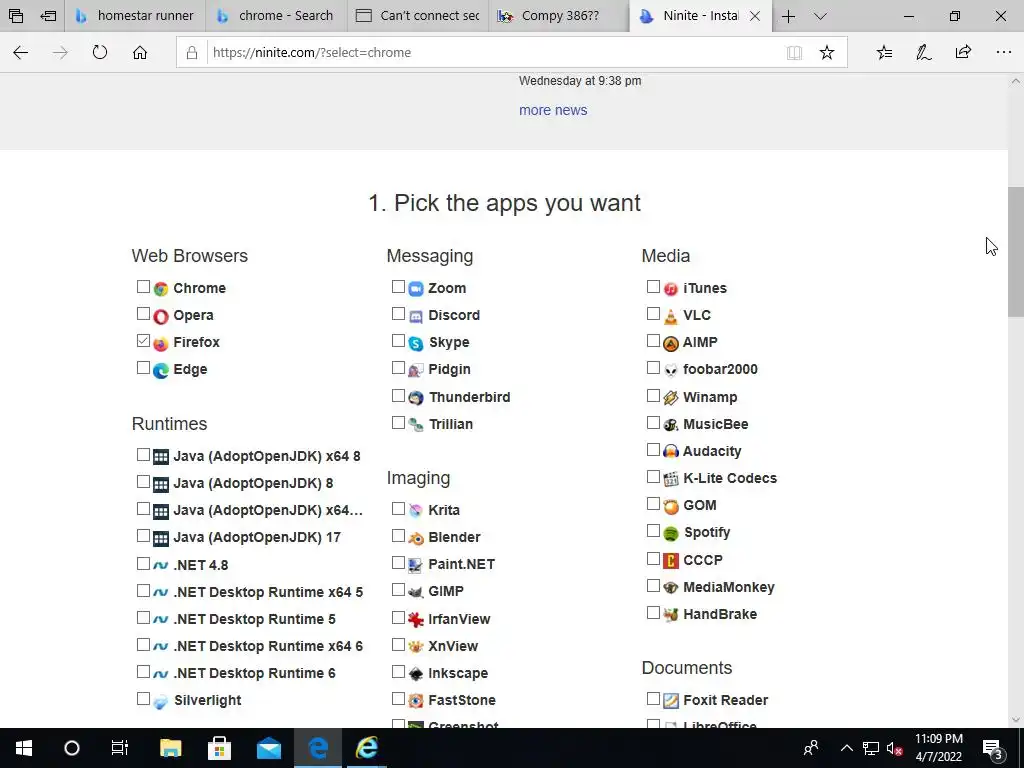Go back to the previous page
This screenshot has height=768, width=1024.
[x=21, y=52]
